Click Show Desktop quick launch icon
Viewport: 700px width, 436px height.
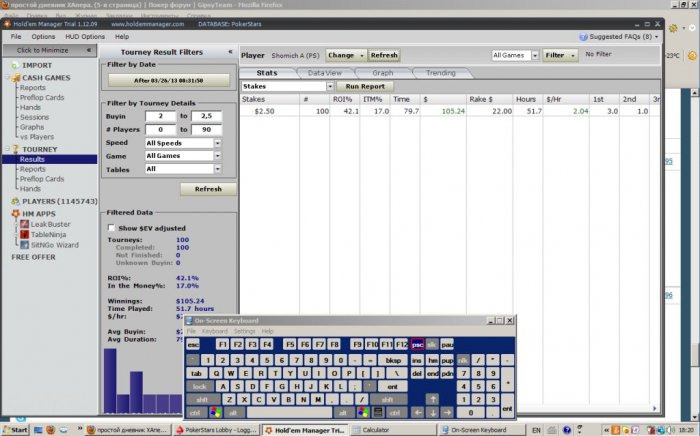[38, 430]
